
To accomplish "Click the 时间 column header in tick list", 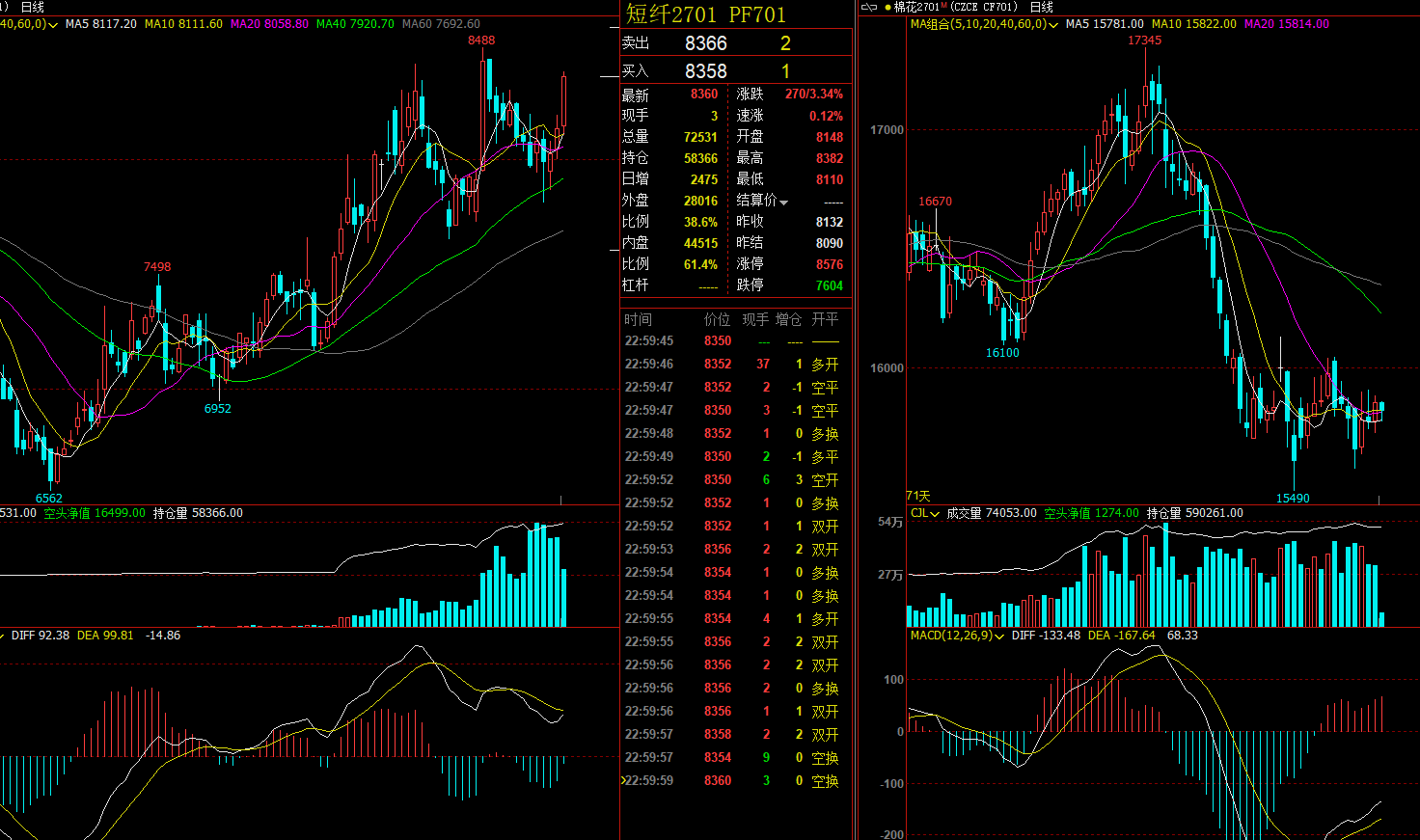I will [638, 319].
